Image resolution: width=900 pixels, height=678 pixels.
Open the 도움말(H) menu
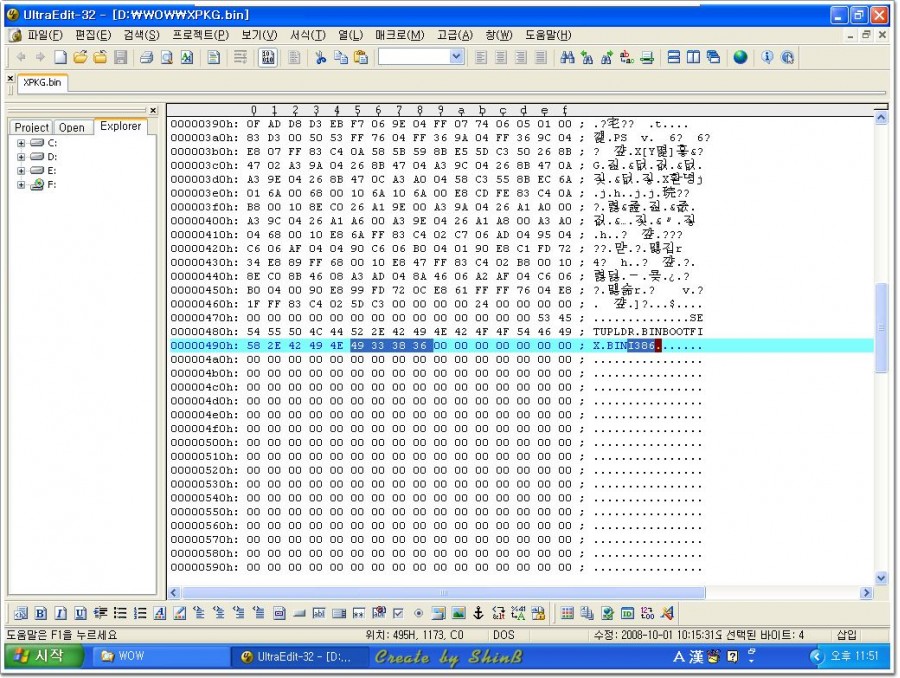[x=548, y=35]
